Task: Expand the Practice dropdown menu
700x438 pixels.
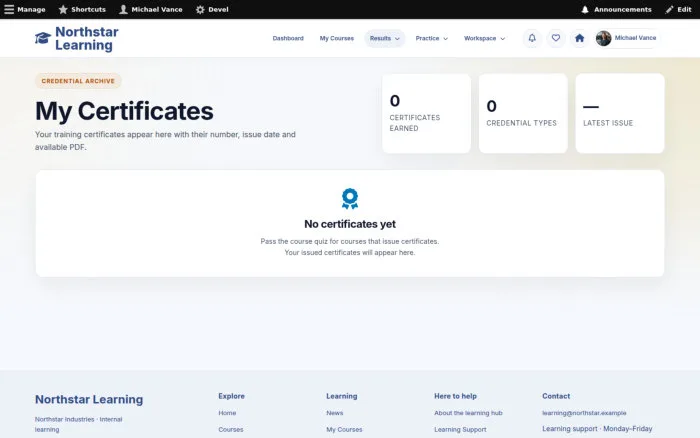Action: tap(431, 38)
